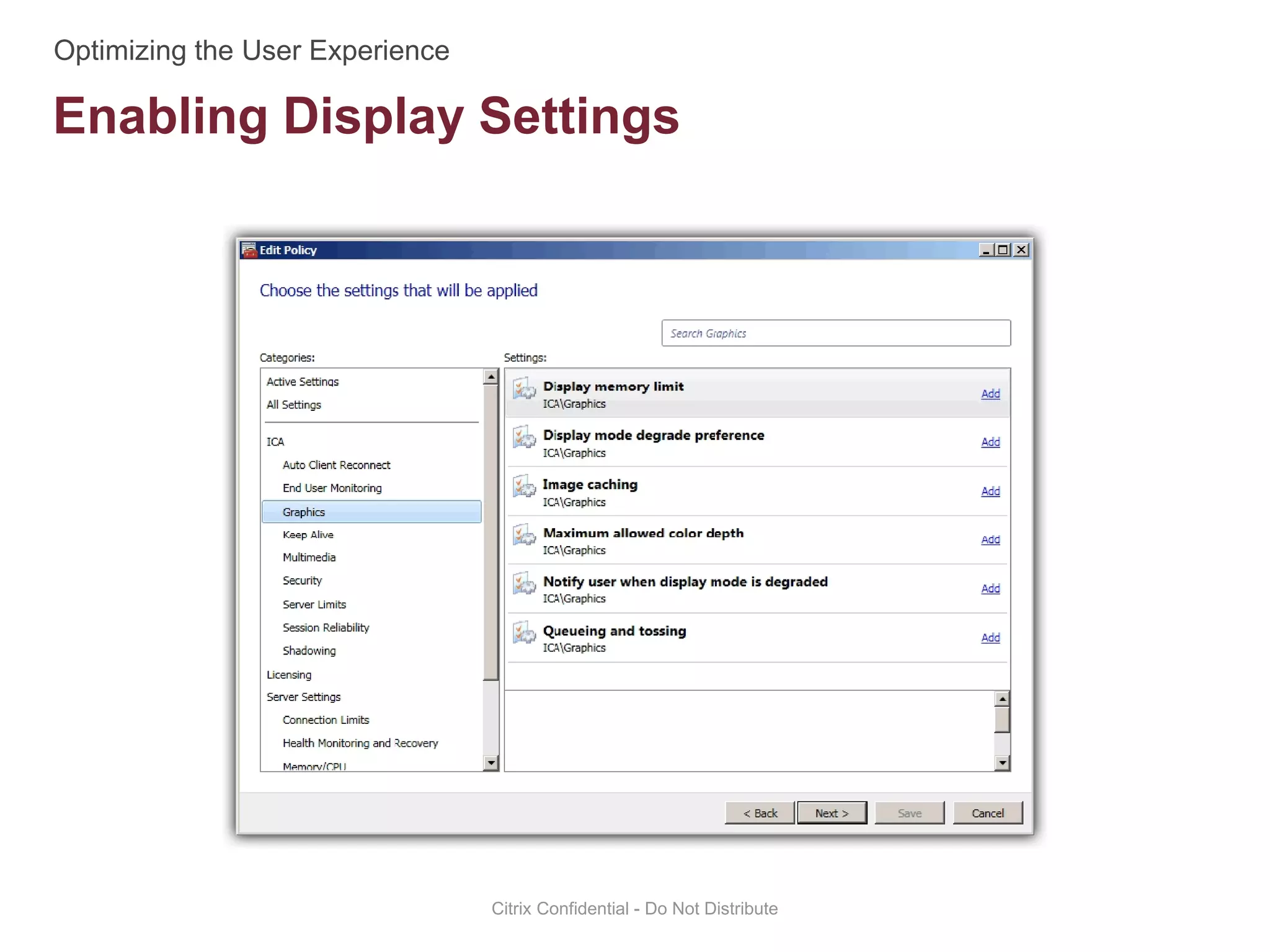
Task: Add the Maximum allowed color depth setting
Action: [990, 540]
